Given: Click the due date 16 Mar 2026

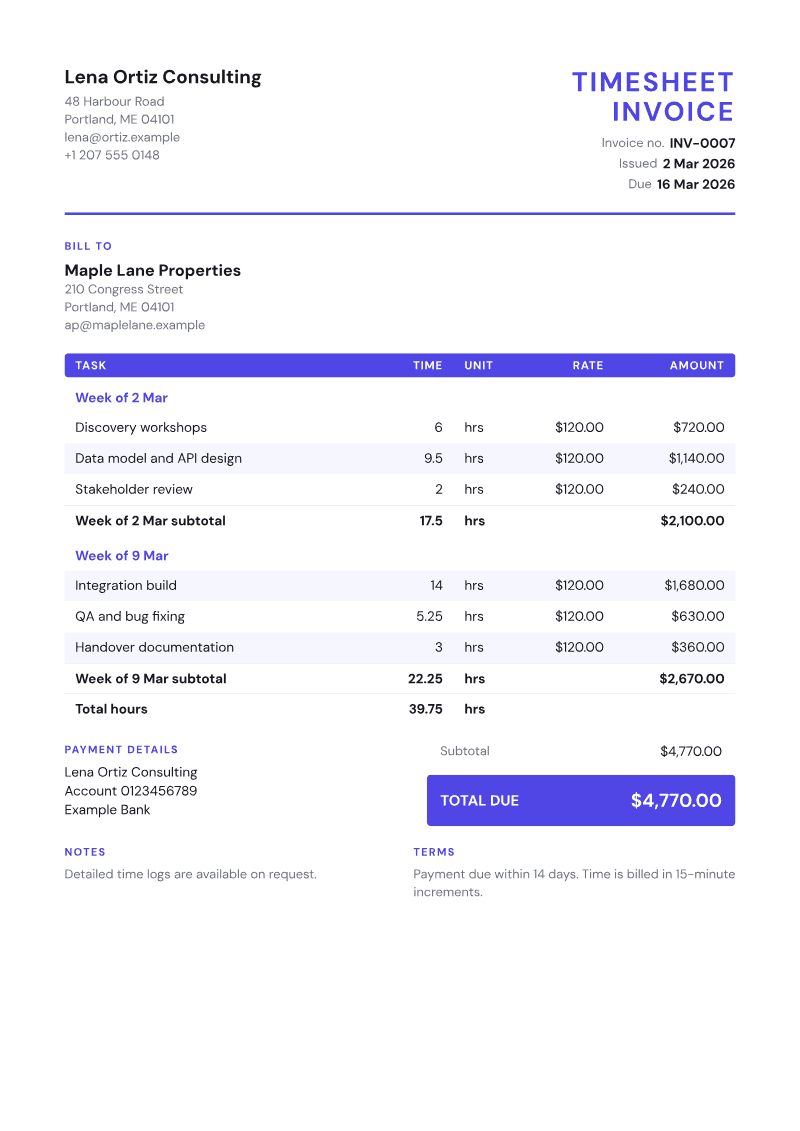Looking at the screenshot, I should point(695,184).
